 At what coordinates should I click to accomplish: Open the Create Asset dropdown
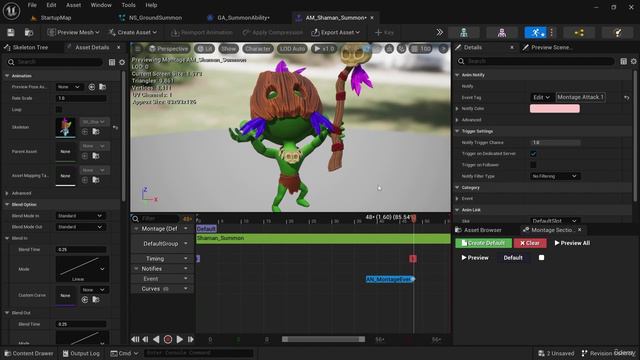pyautogui.click(x=133, y=32)
